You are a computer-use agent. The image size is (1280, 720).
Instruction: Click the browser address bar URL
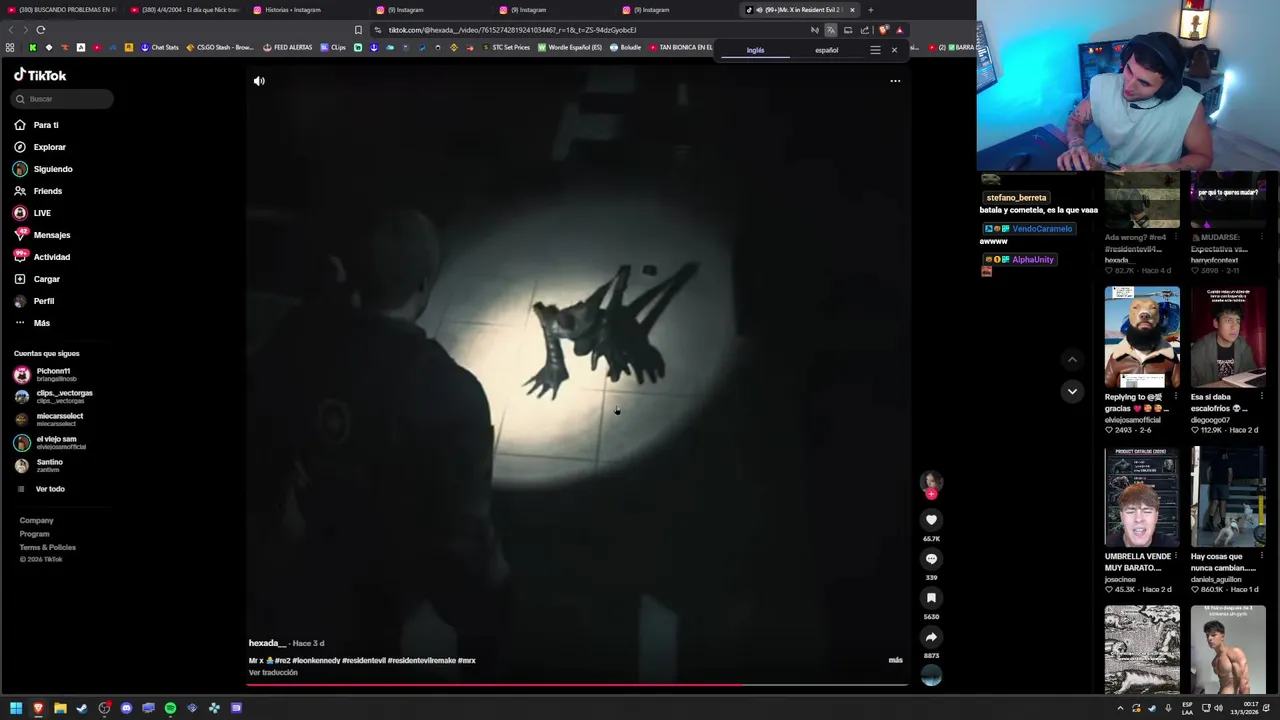[x=512, y=30]
